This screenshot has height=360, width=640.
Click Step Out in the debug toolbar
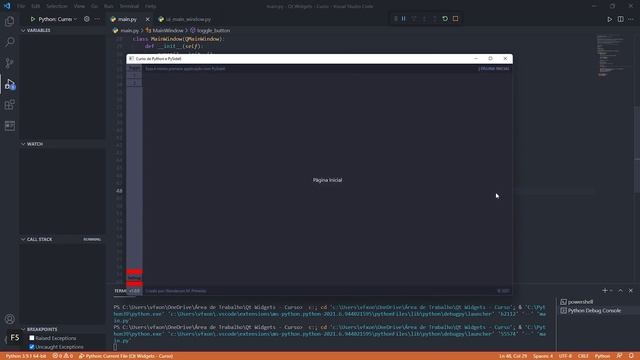[434, 19]
